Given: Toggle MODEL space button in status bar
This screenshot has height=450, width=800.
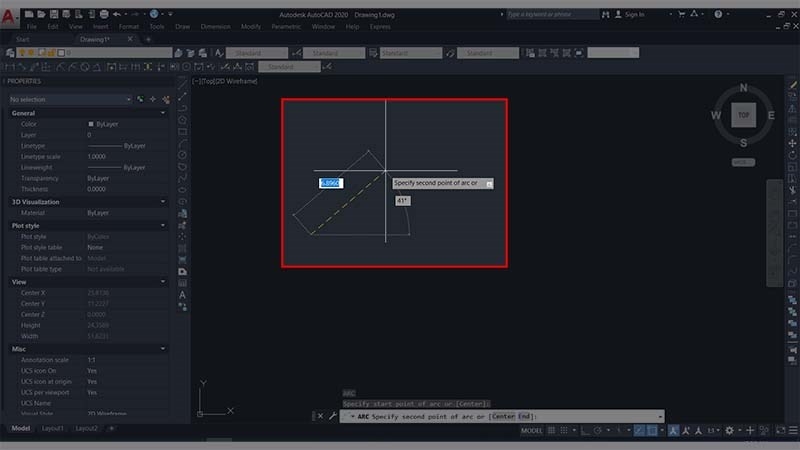Looking at the screenshot, I should tap(532, 430).
